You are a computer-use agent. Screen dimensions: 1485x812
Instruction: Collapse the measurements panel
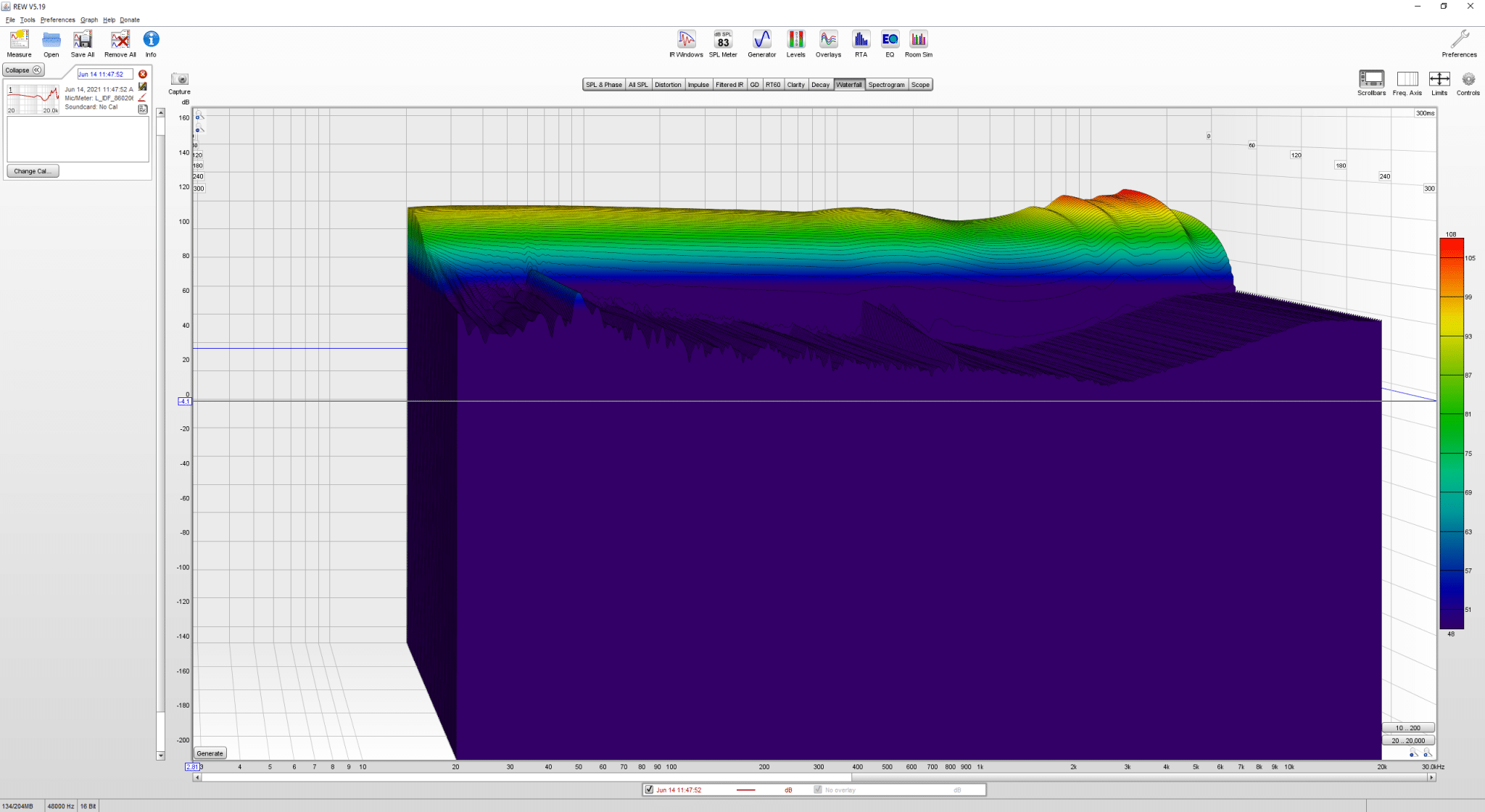[x=24, y=70]
